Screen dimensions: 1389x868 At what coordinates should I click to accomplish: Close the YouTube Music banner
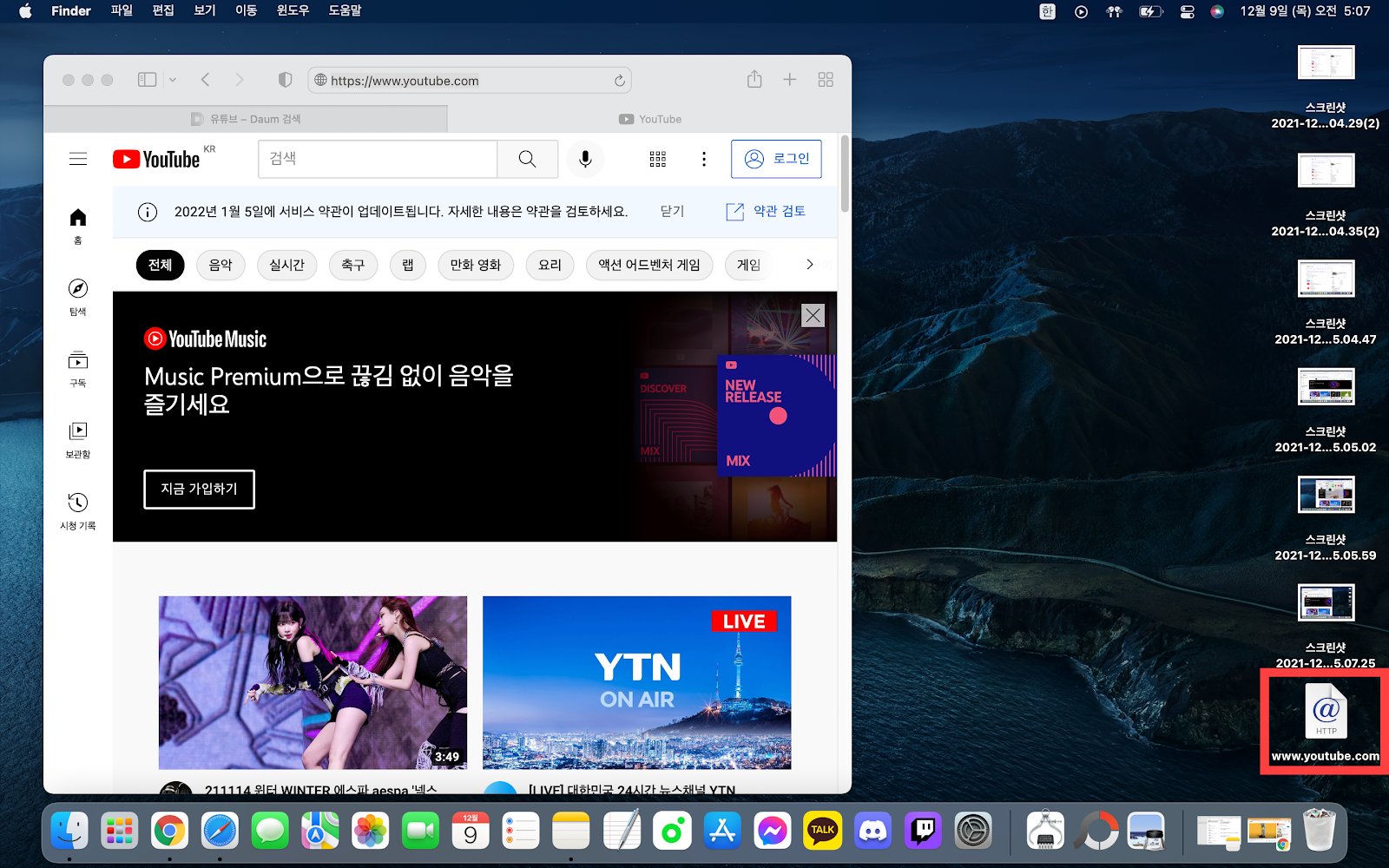pyautogui.click(x=813, y=315)
